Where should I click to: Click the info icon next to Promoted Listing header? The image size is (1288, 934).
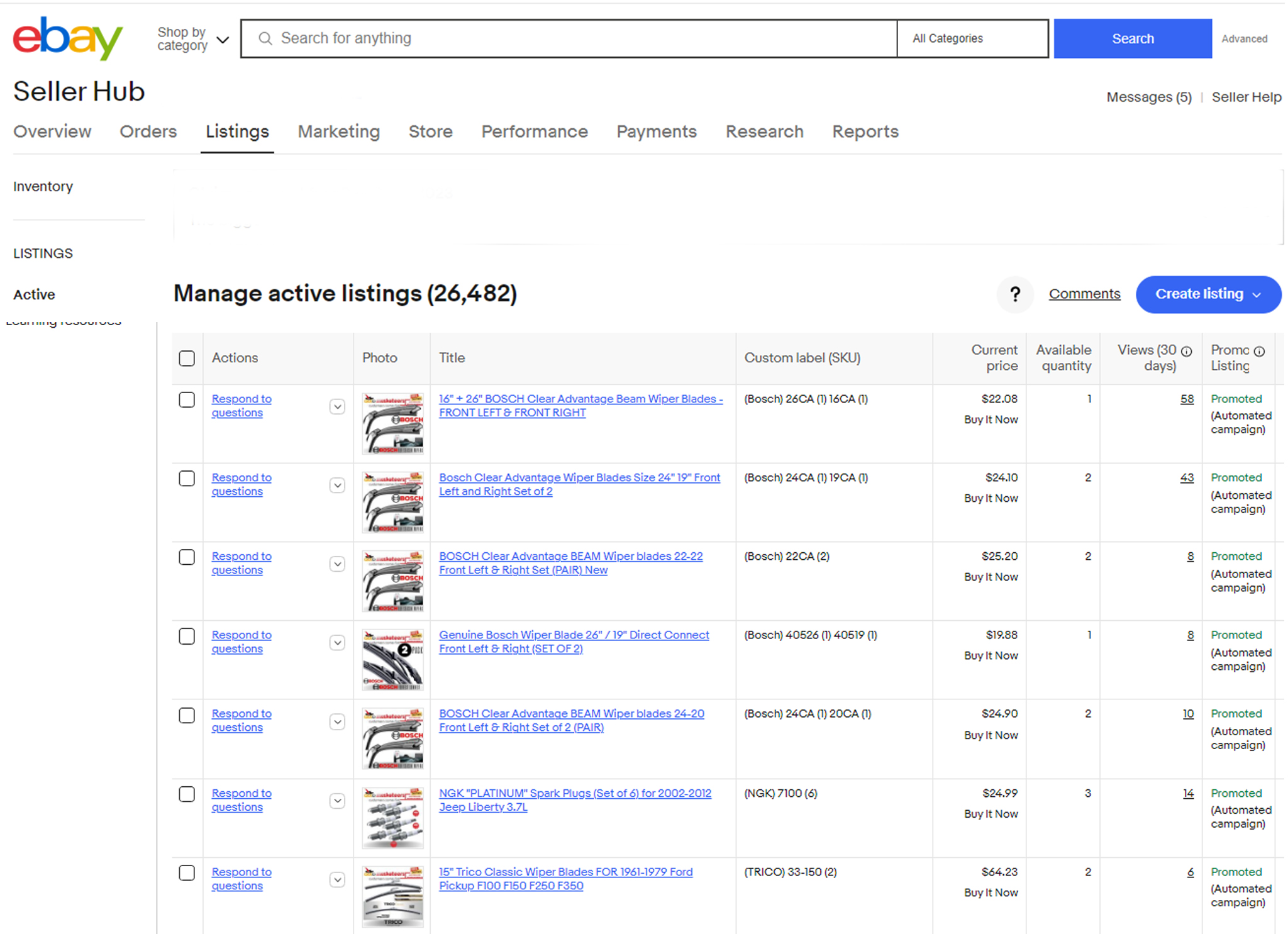[1259, 352]
